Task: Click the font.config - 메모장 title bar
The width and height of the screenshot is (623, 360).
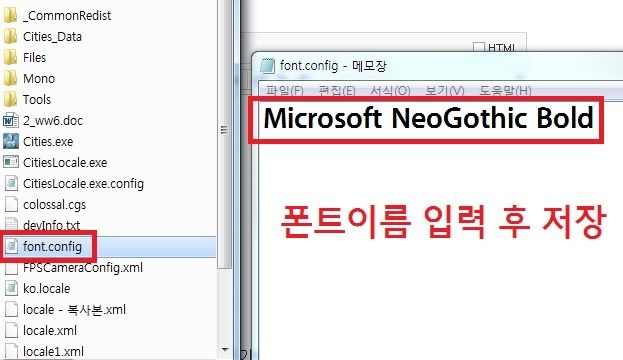Action: pyautogui.click(x=437, y=66)
